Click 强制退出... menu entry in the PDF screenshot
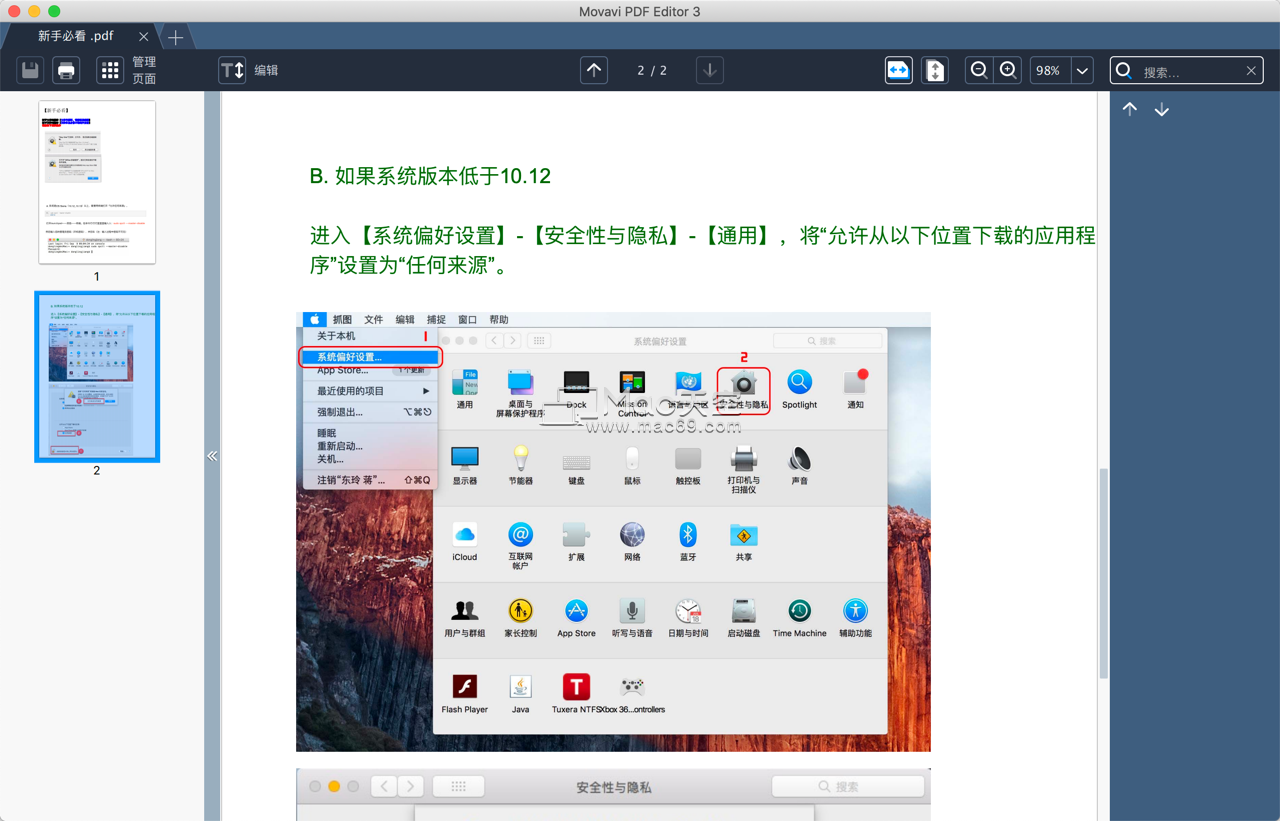 (340, 412)
